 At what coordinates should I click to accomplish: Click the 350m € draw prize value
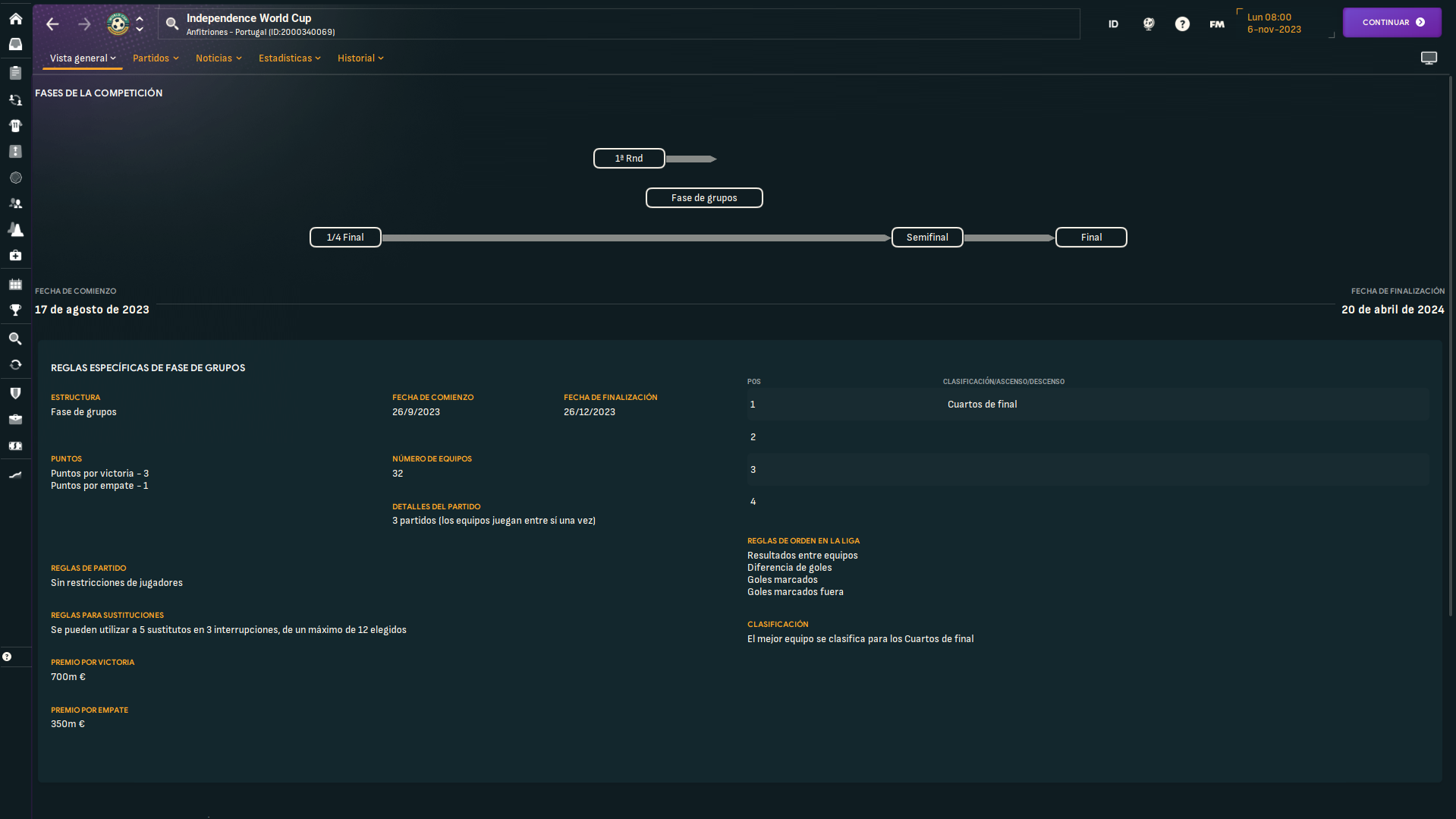click(x=68, y=724)
